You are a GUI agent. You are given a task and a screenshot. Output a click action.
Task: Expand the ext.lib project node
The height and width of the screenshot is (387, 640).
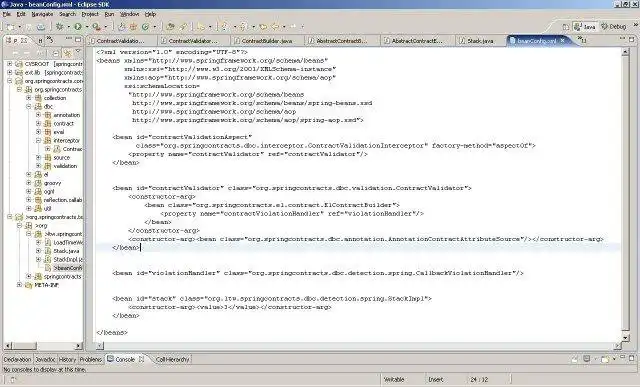(9, 73)
